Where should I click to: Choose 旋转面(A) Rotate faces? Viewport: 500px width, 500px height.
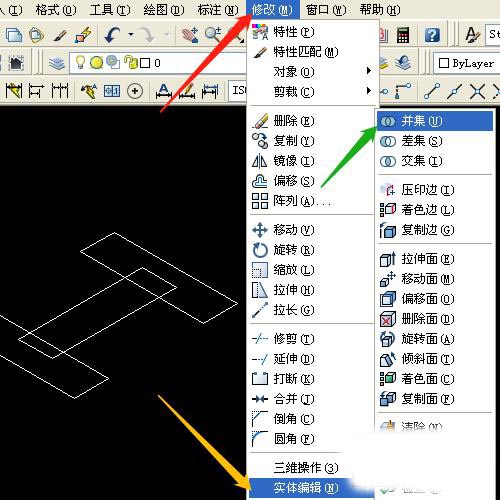pyautogui.click(x=435, y=339)
